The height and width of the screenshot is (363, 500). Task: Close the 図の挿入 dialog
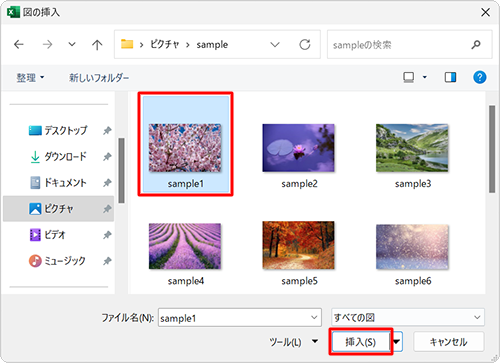485,12
